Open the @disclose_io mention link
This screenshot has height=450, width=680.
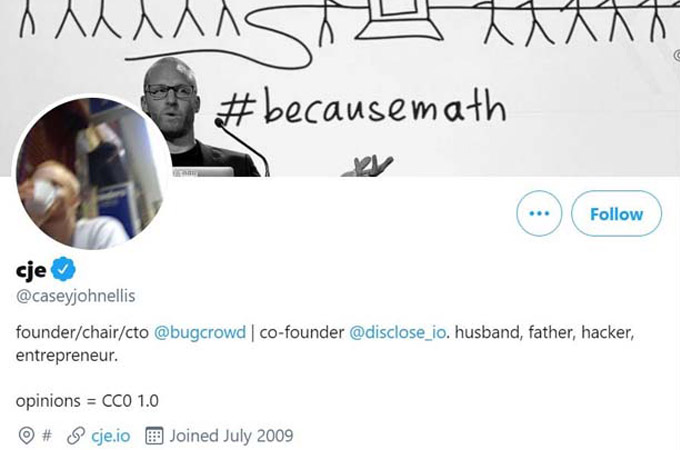[397, 333]
